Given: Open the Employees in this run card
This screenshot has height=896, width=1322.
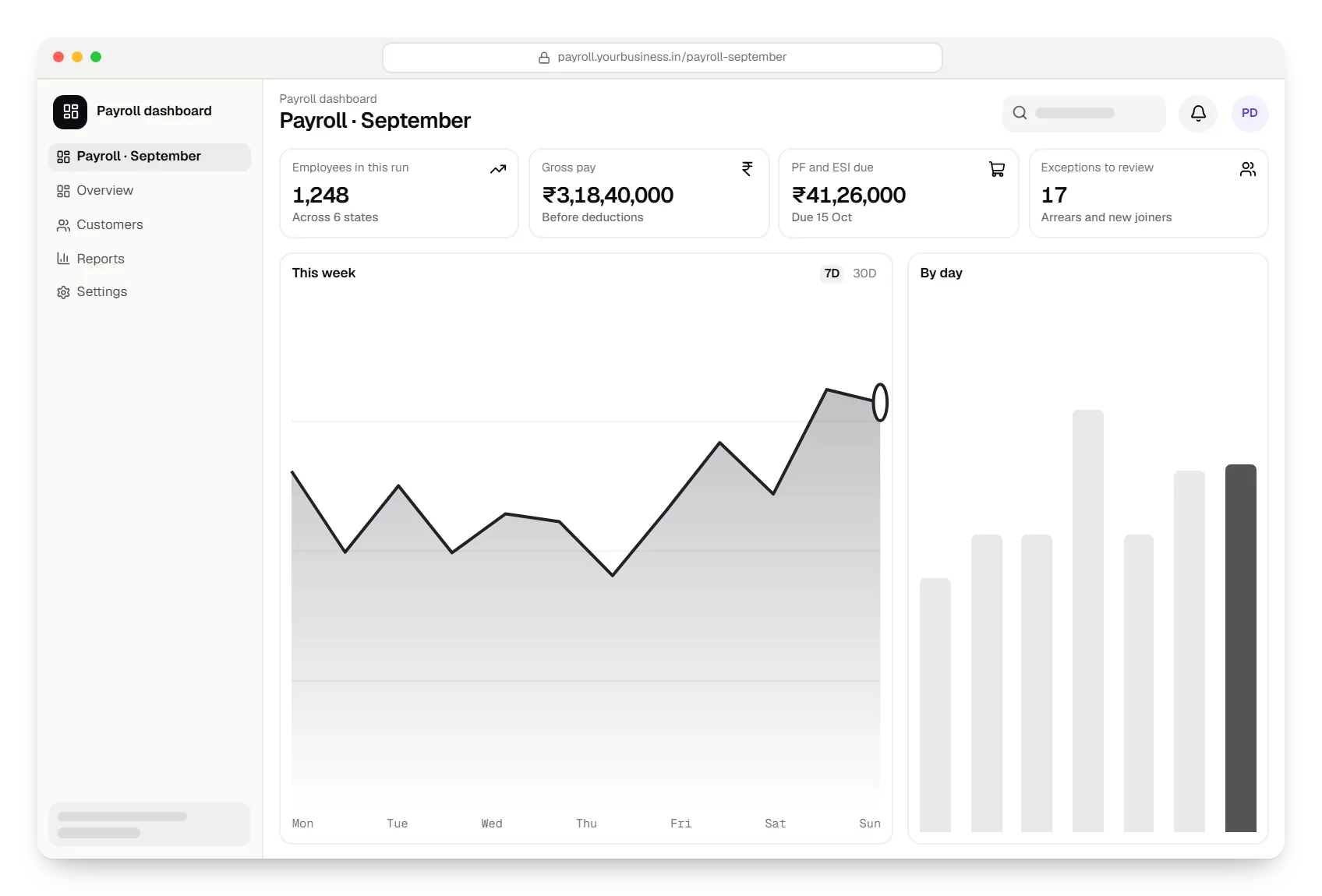Looking at the screenshot, I should click(x=399, y=193).
